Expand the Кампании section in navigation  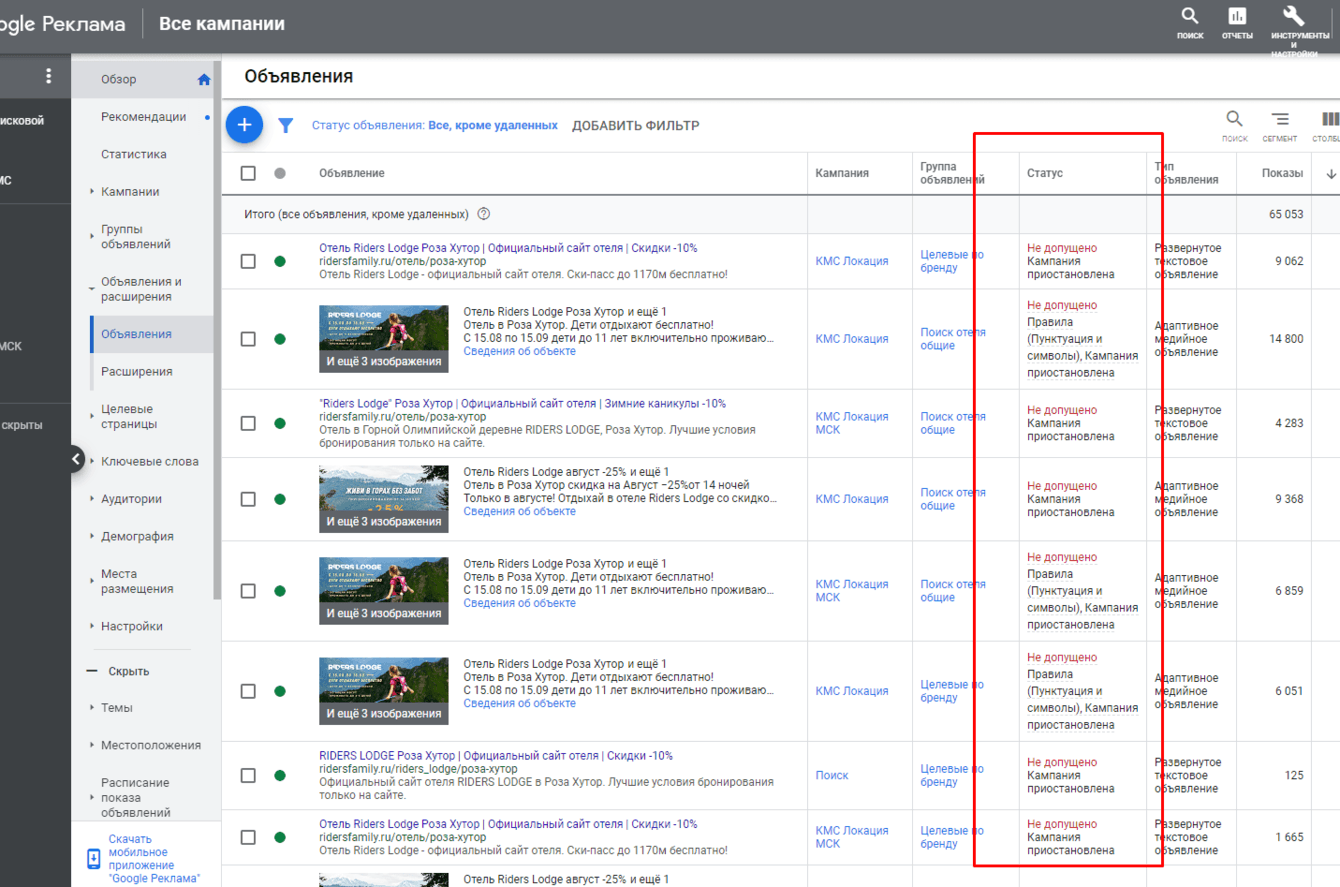(x=130, y=192)
